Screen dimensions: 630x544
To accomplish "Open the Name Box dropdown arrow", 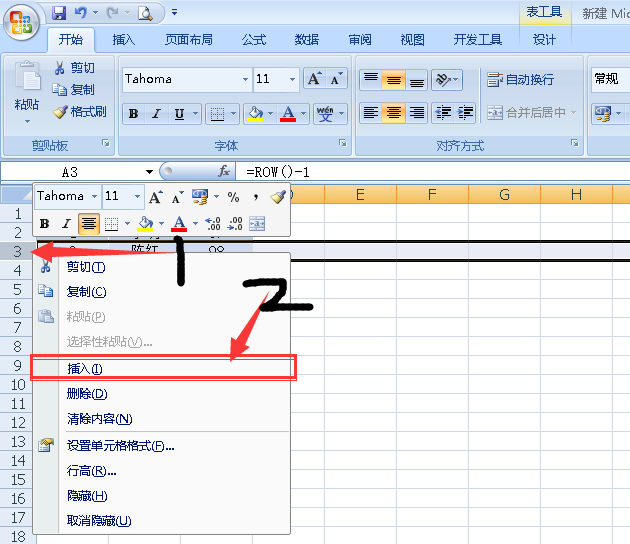I will coord(149,172).
